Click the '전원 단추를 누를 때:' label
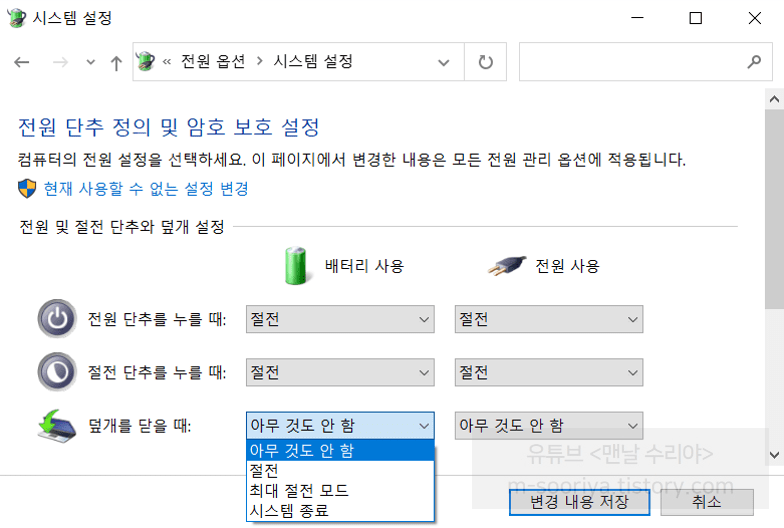 point(157,319)
